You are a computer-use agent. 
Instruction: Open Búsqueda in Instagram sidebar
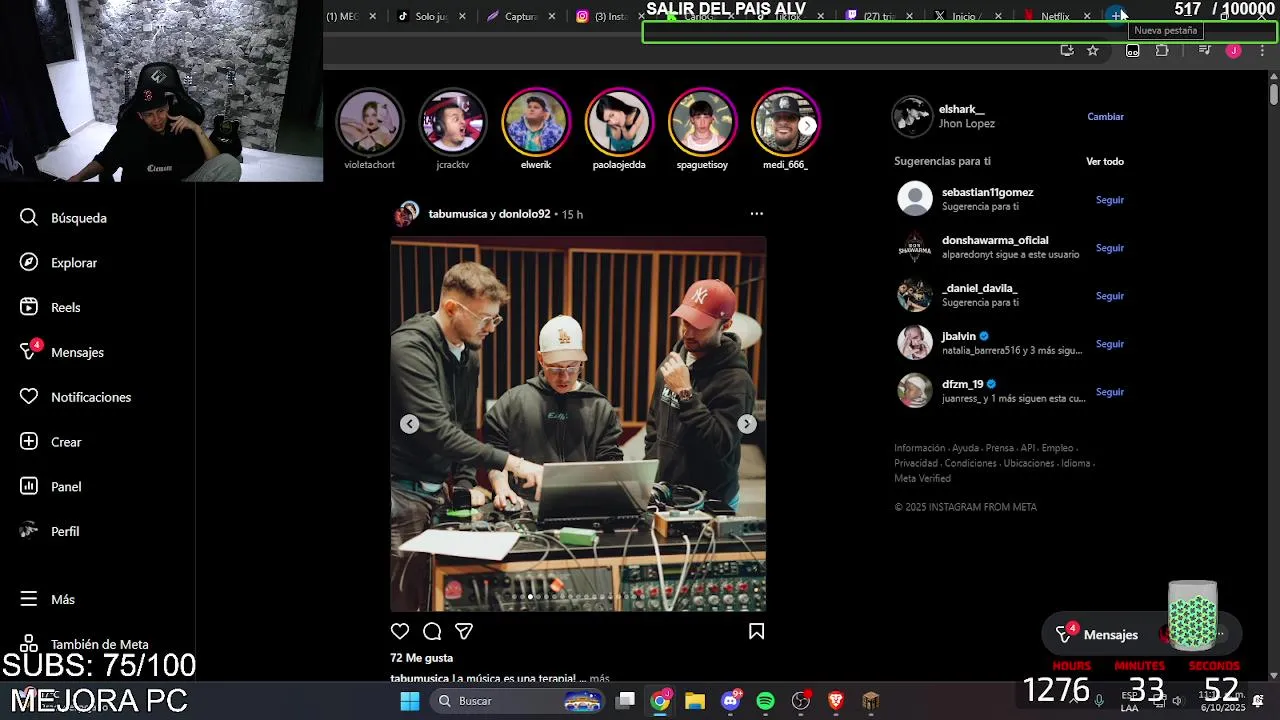point(64,218)
